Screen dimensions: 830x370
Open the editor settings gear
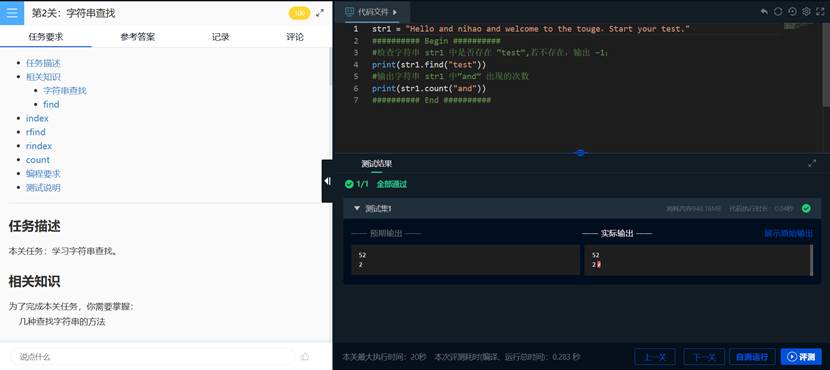[806, 12]
